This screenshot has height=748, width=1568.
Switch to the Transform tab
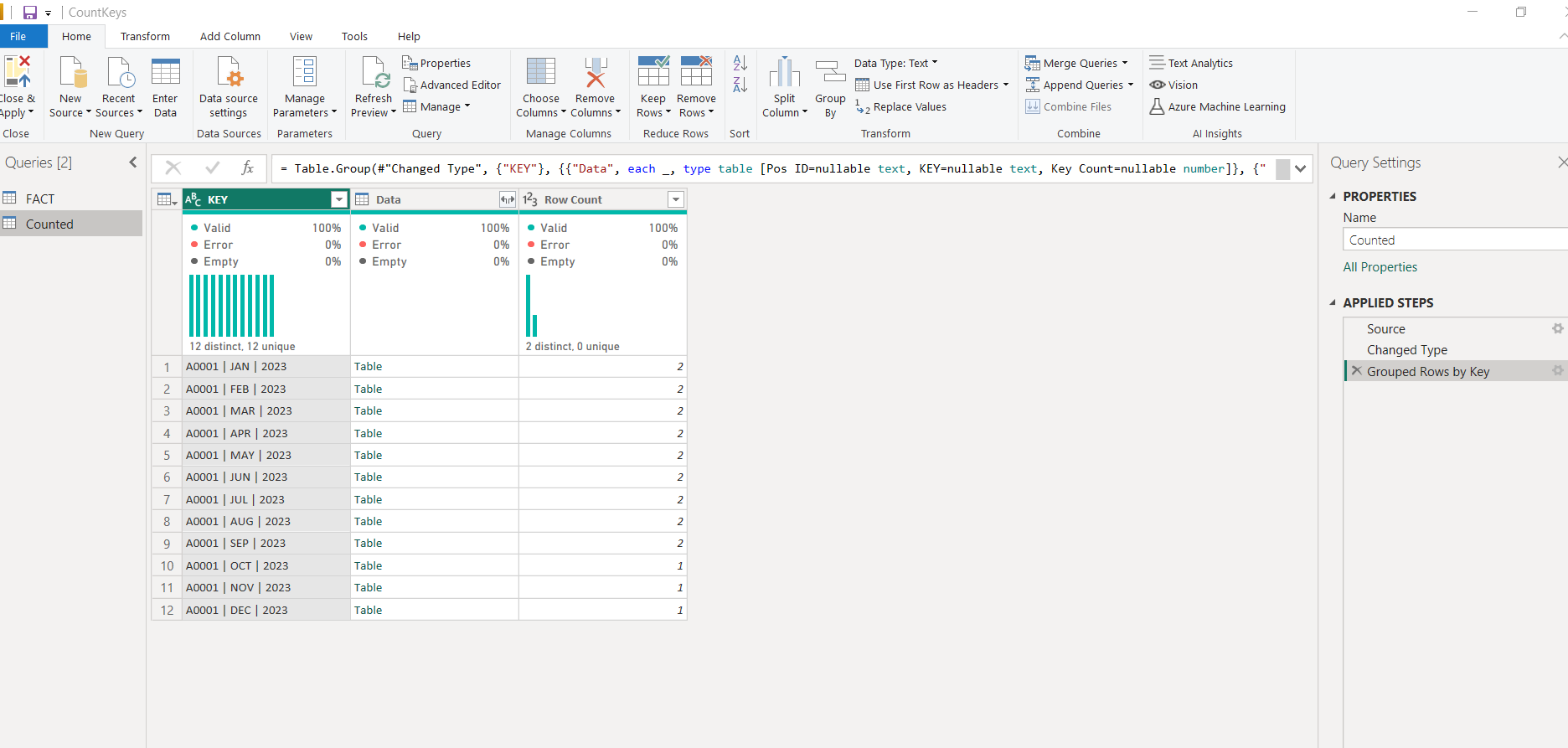point(145,36)
